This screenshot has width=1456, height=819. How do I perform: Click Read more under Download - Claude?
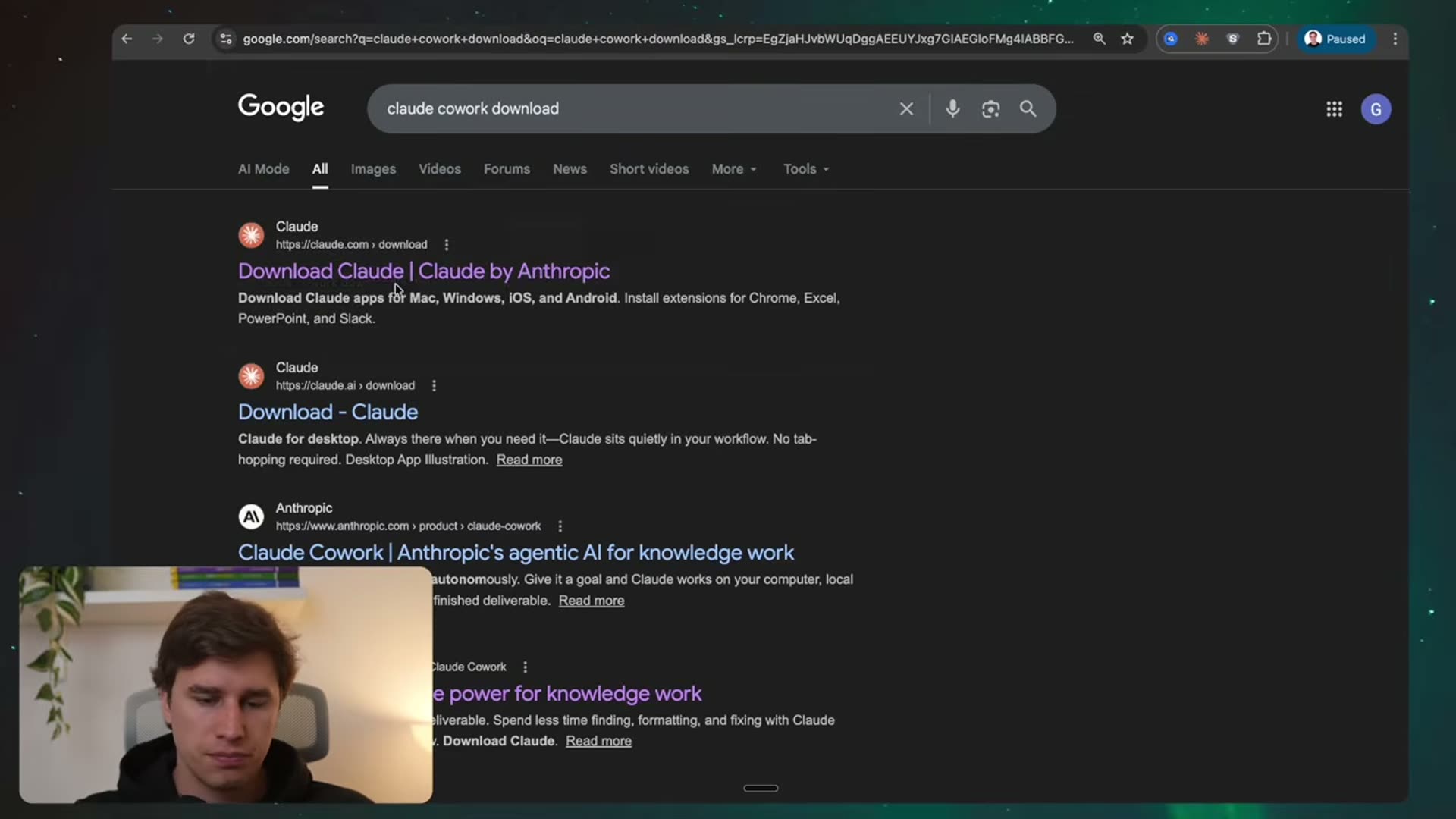click(529, 460)
